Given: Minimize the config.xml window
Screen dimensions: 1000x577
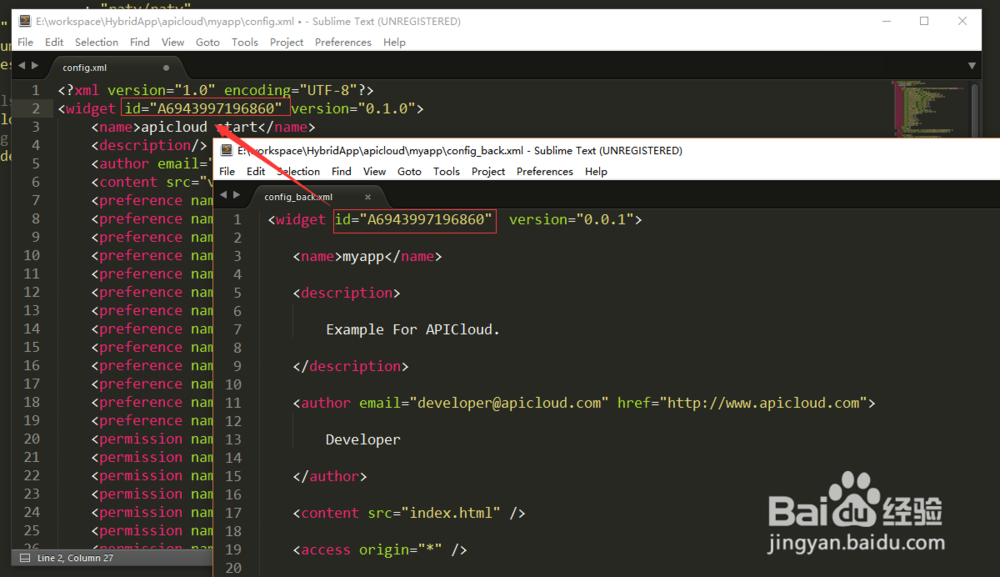Looking at the screenshot, I should pos(886,21).
